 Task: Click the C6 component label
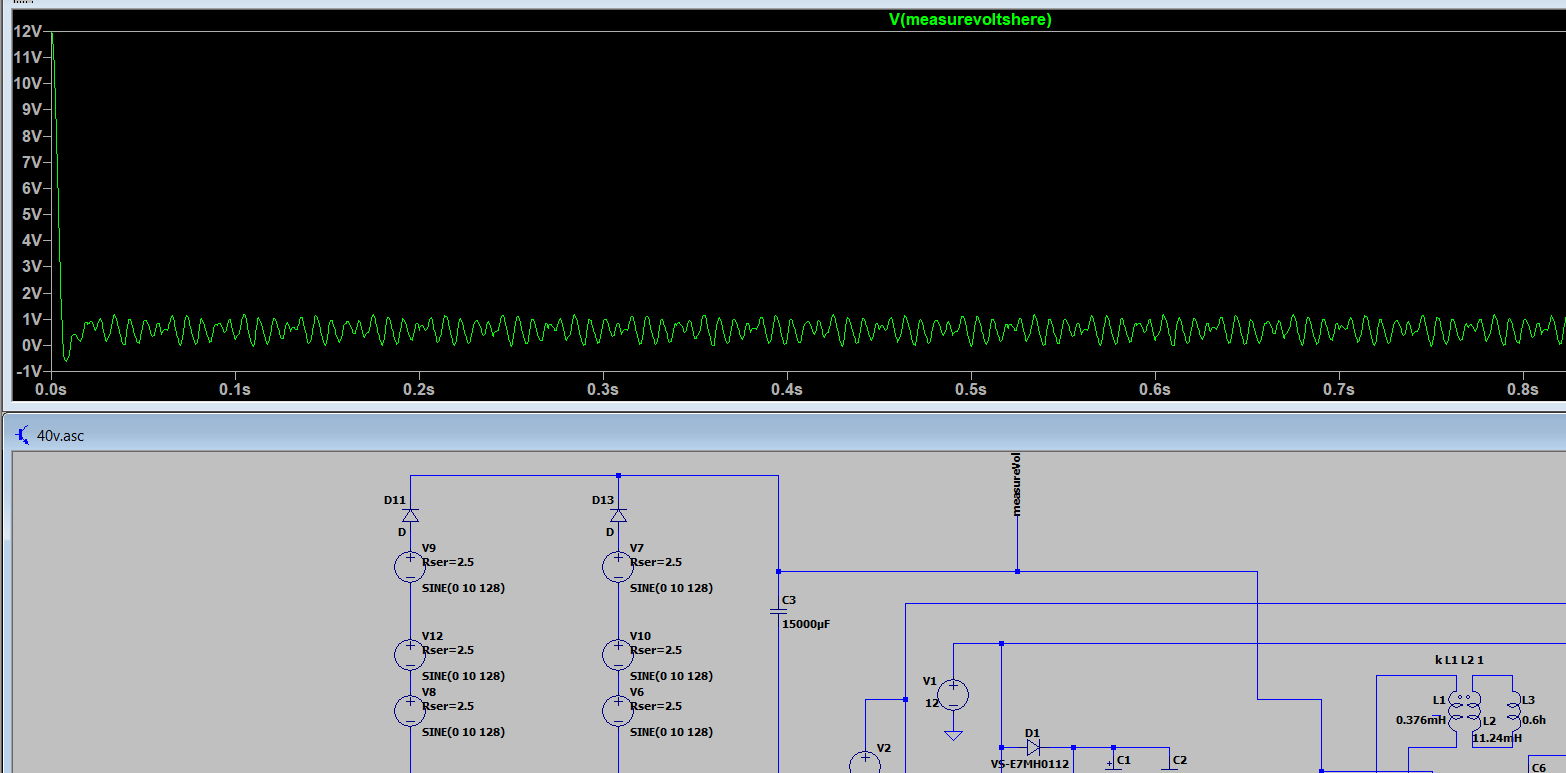(x=1539, y=768)
